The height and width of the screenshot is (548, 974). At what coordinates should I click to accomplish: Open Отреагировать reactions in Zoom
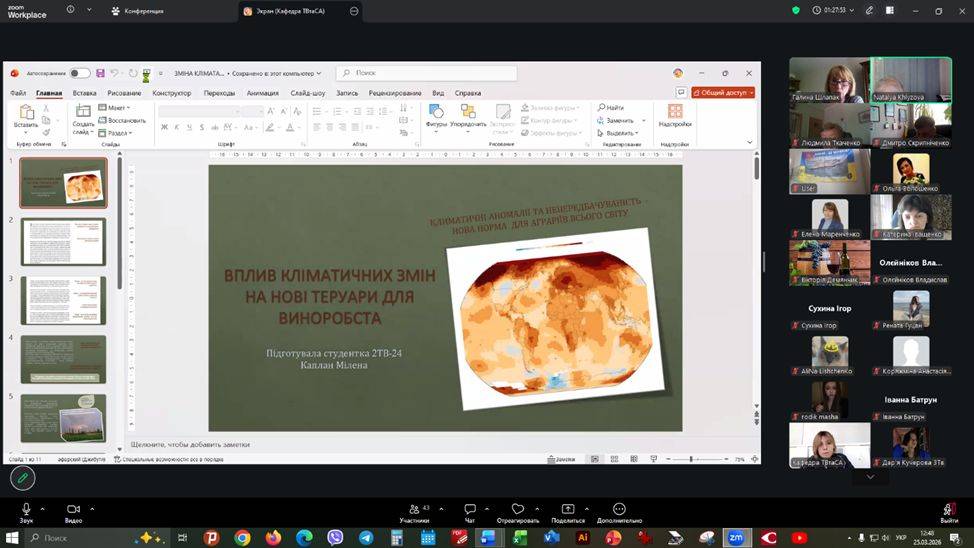pyautogui.click(x=518, y=509)
